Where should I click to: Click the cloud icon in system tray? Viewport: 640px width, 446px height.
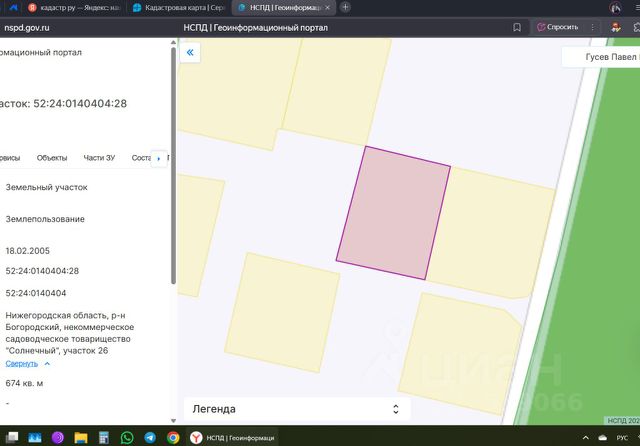tap(603, 437)
